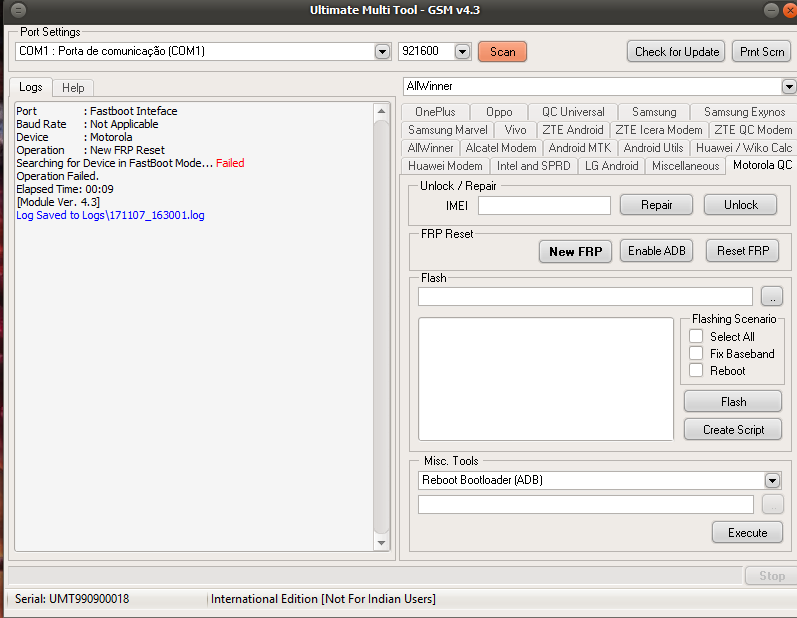Click the log scrollbar up arrow

click(381, 111)
